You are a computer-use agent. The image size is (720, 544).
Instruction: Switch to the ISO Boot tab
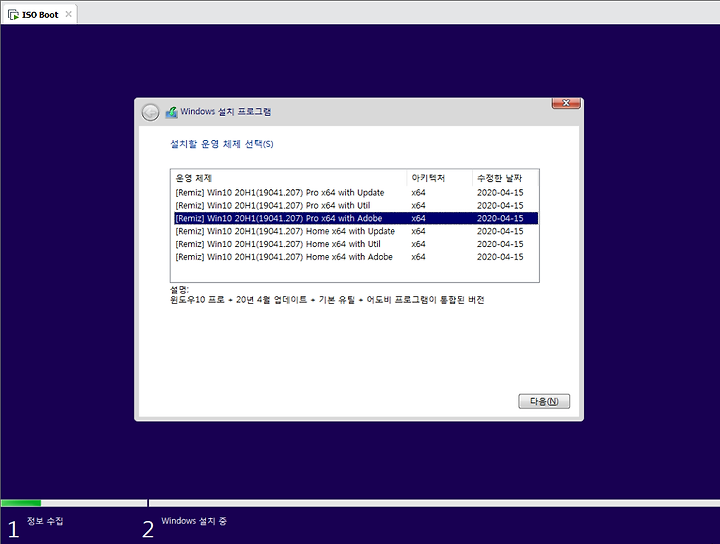pyautogui.click(x=39, y=14)
